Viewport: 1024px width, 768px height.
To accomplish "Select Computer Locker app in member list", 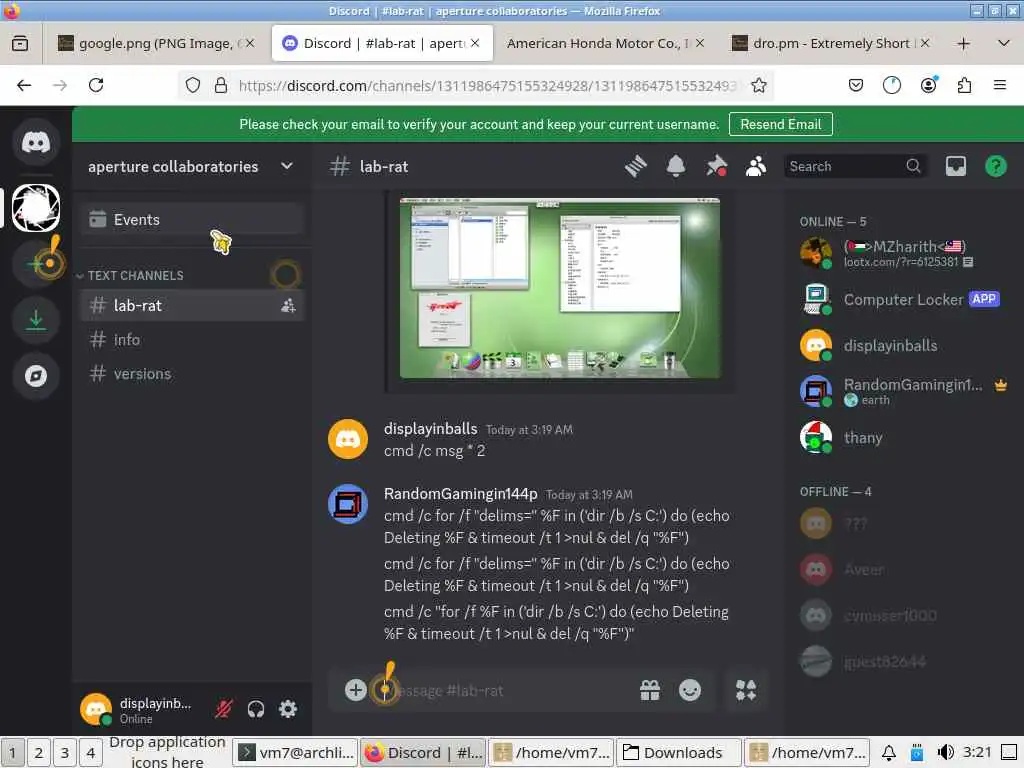I will [x=903, y=300].
